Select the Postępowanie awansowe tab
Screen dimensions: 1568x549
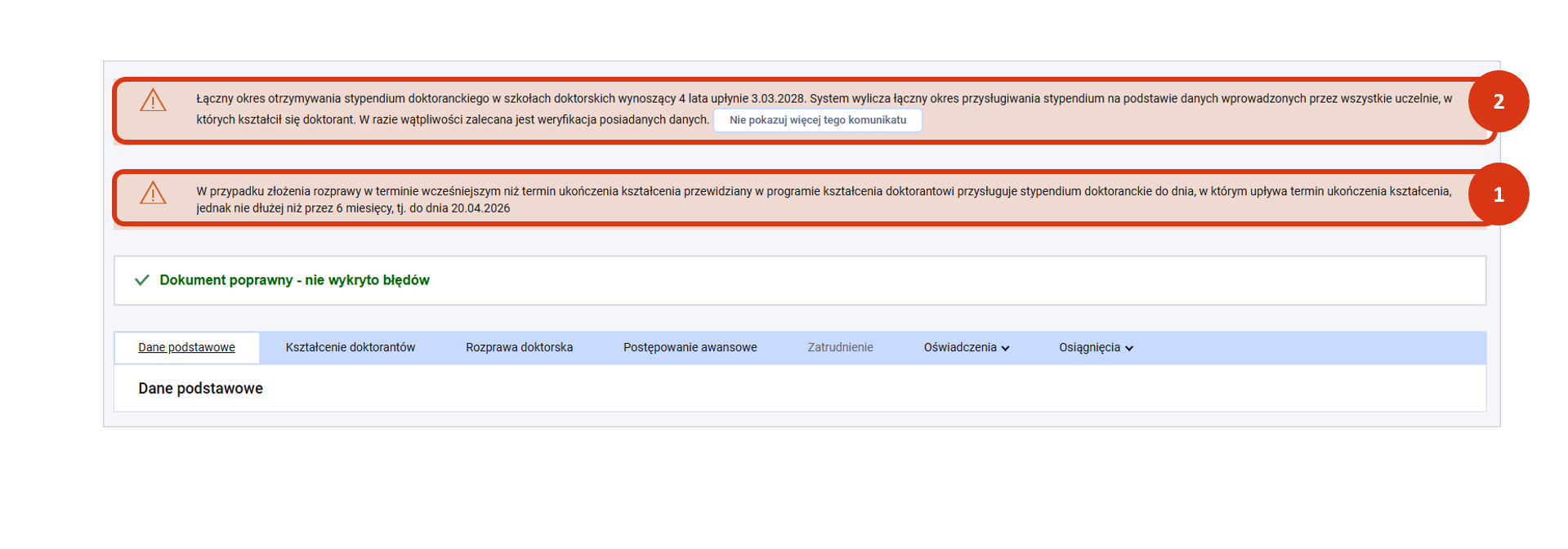click(x=690, y=347)
